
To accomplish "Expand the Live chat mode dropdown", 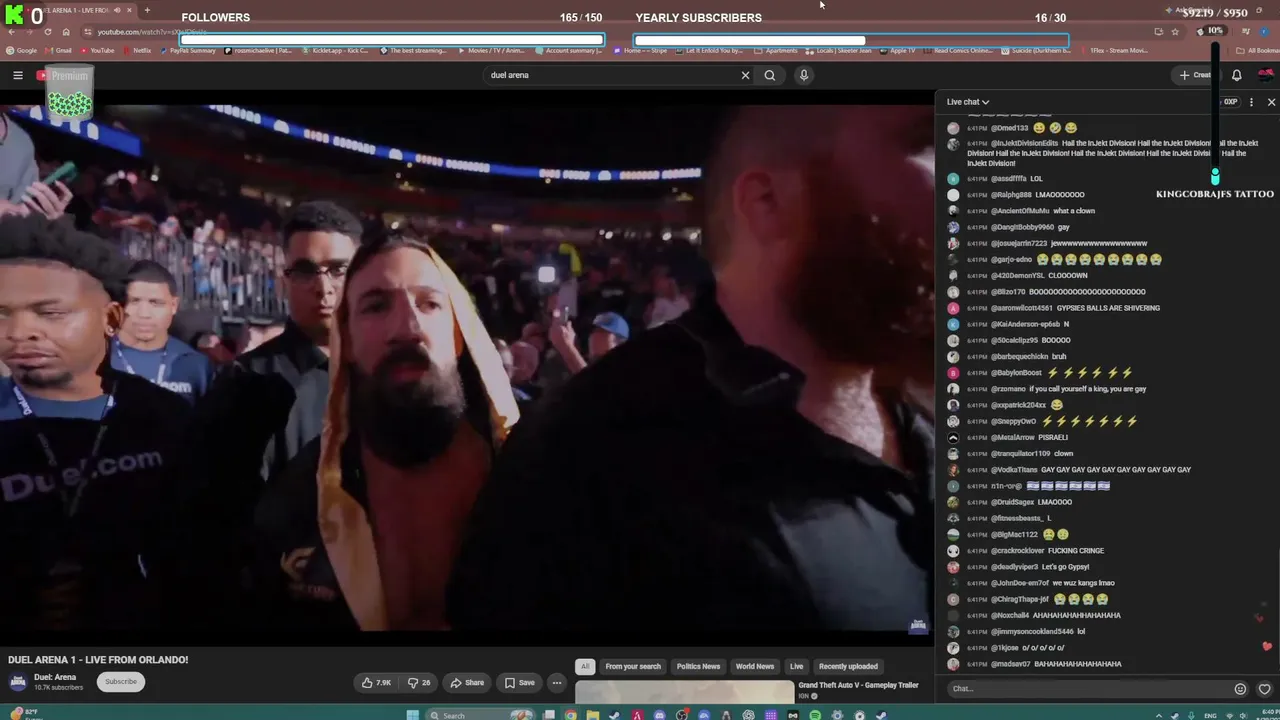I will coord(968,102).
